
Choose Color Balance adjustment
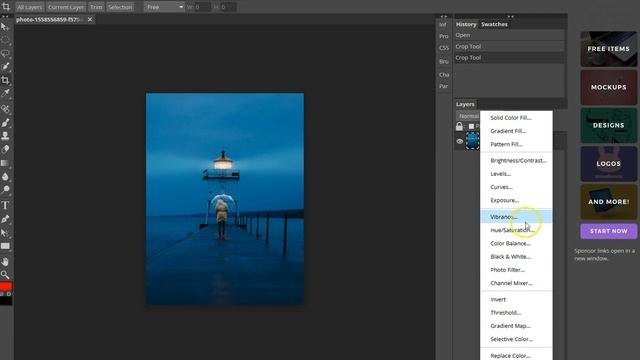[516, 243]
